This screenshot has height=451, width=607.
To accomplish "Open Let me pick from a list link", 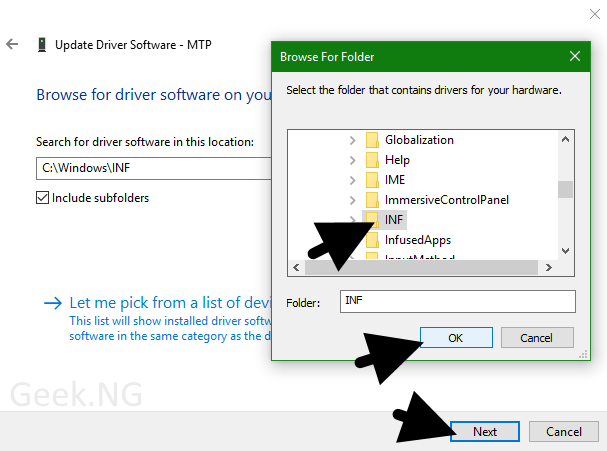I will coord(170,302).
